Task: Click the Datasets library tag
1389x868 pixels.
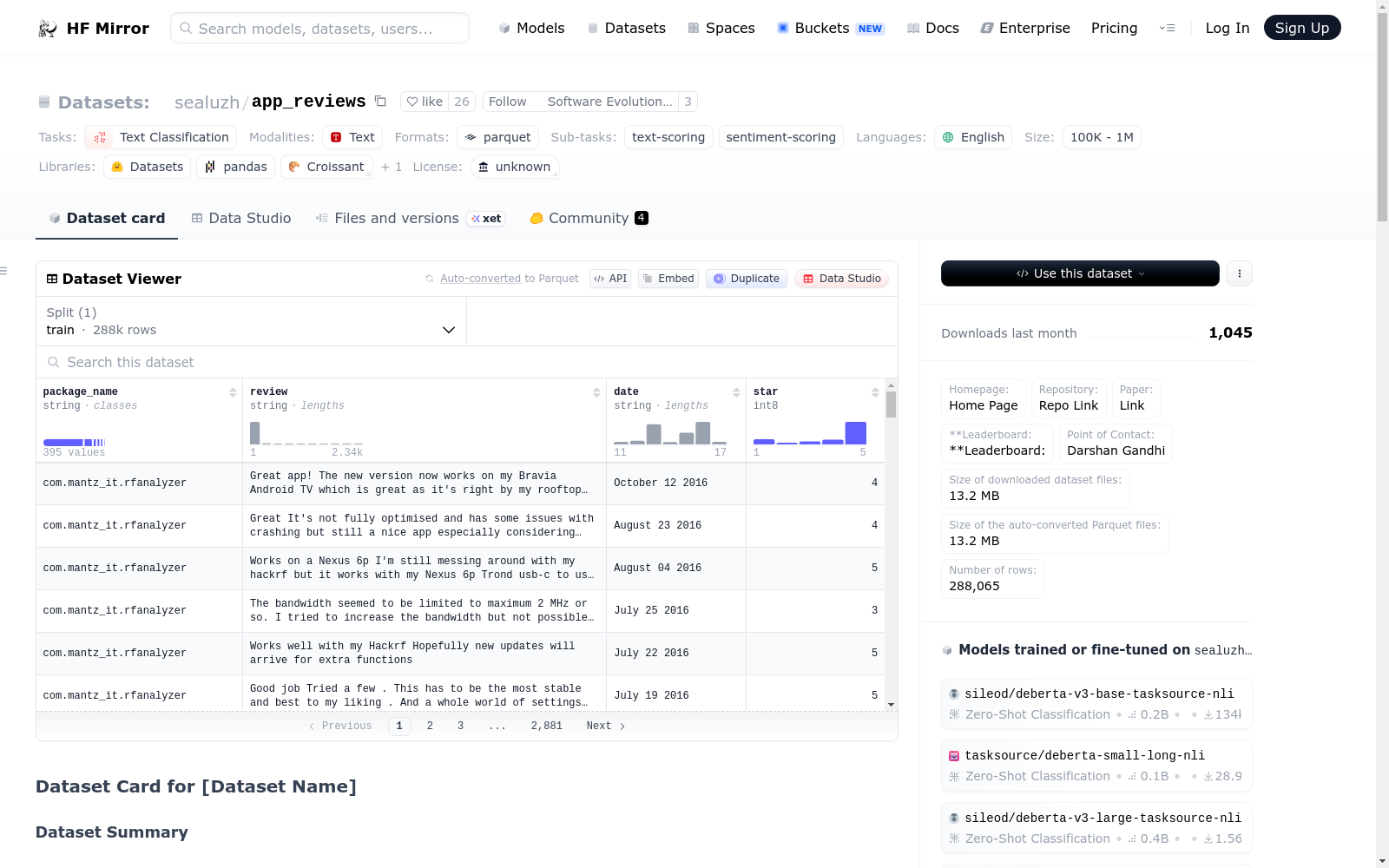Action: click(148, 167)
